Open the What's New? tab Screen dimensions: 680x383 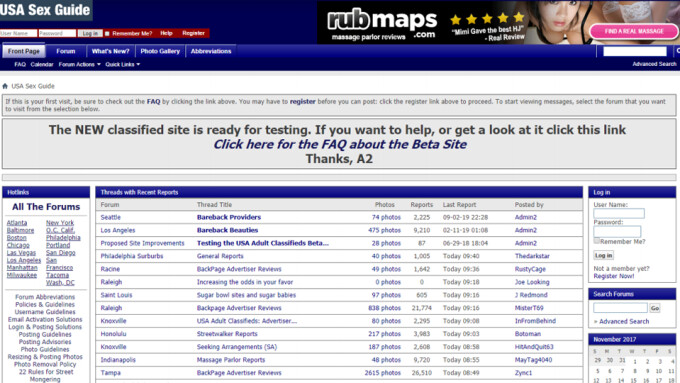coord(110,51)
